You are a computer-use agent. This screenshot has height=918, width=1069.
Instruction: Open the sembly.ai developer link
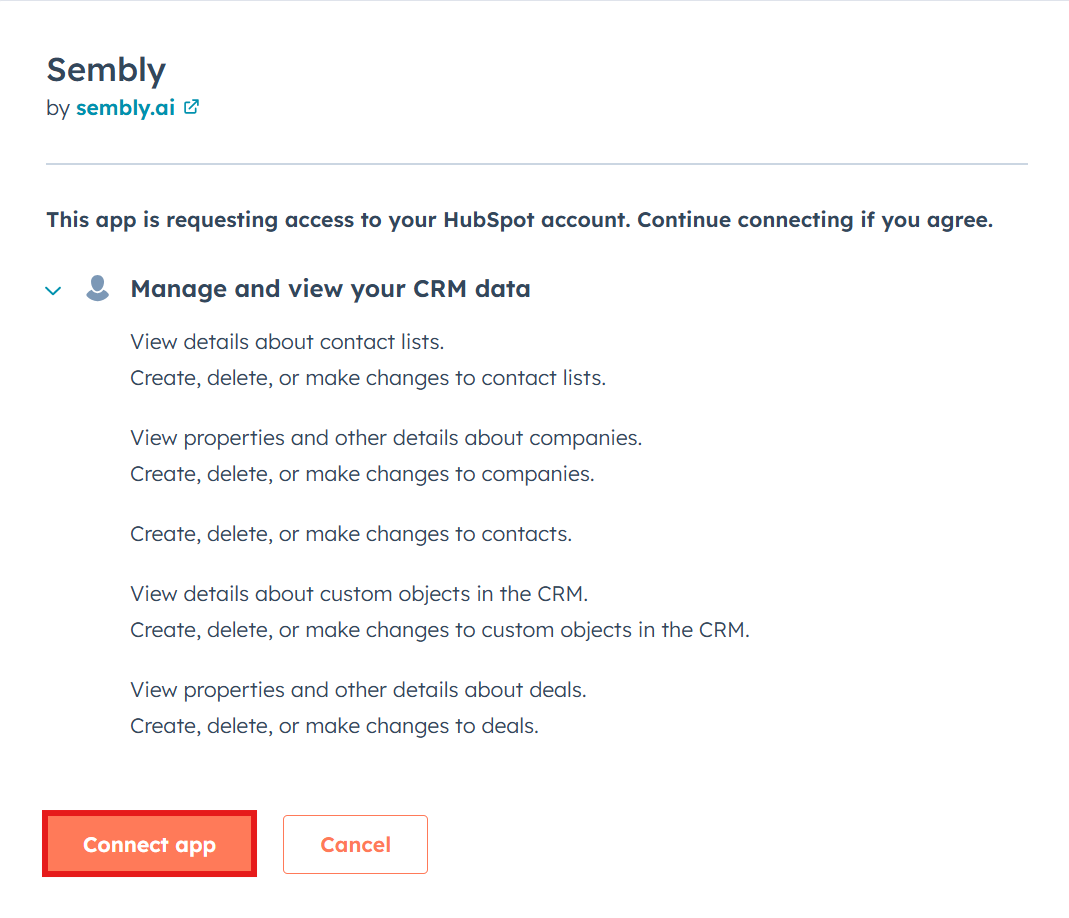[x=125, y=108]
